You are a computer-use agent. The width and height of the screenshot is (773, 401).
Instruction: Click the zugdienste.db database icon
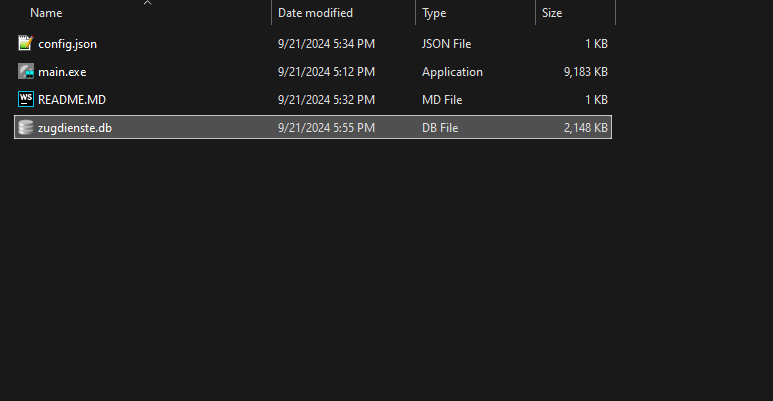coord(26,128)
